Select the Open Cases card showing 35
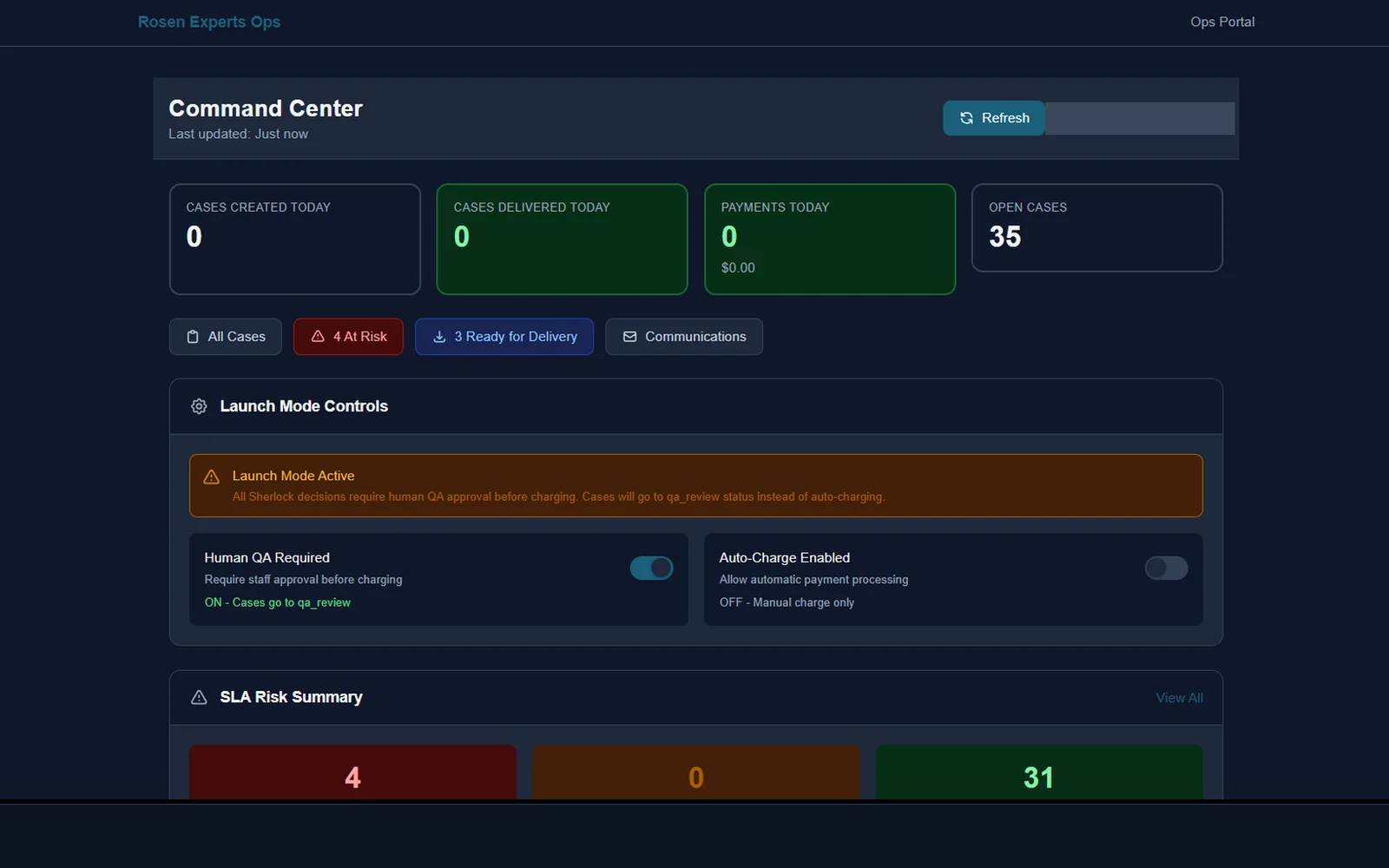1389x868 pixels. point(1097,227)
